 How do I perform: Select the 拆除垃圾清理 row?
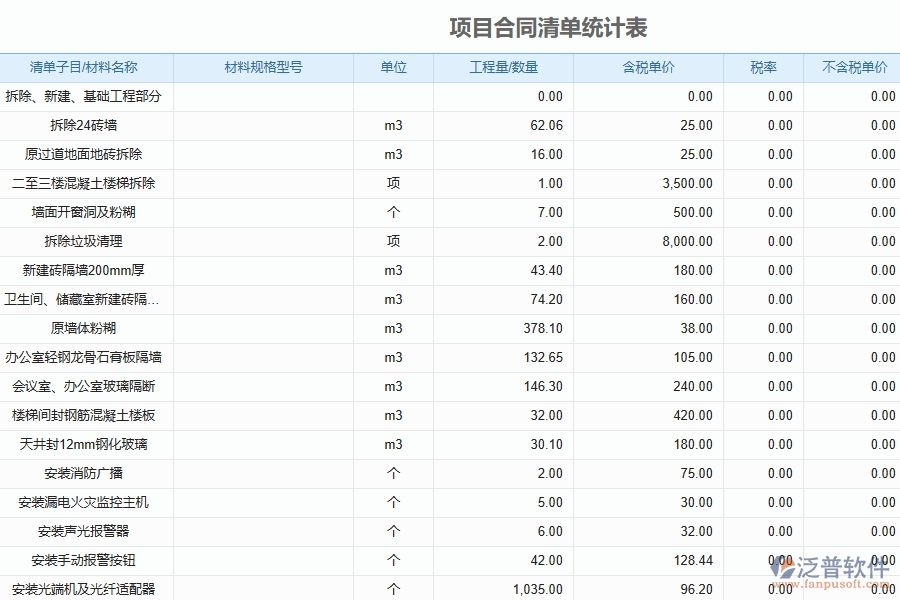pos(88,242)
